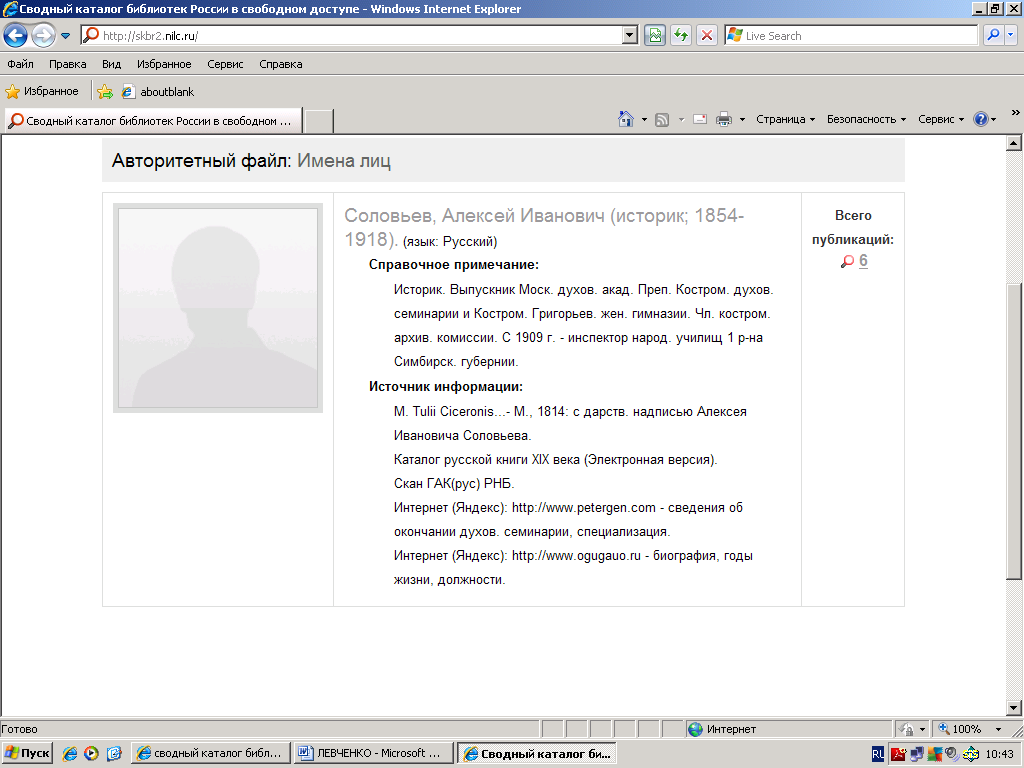The image size is (1024, 768).
Task: Click the Соловьев, Алексей Иванович name heading
Action: tap(544, 227)
